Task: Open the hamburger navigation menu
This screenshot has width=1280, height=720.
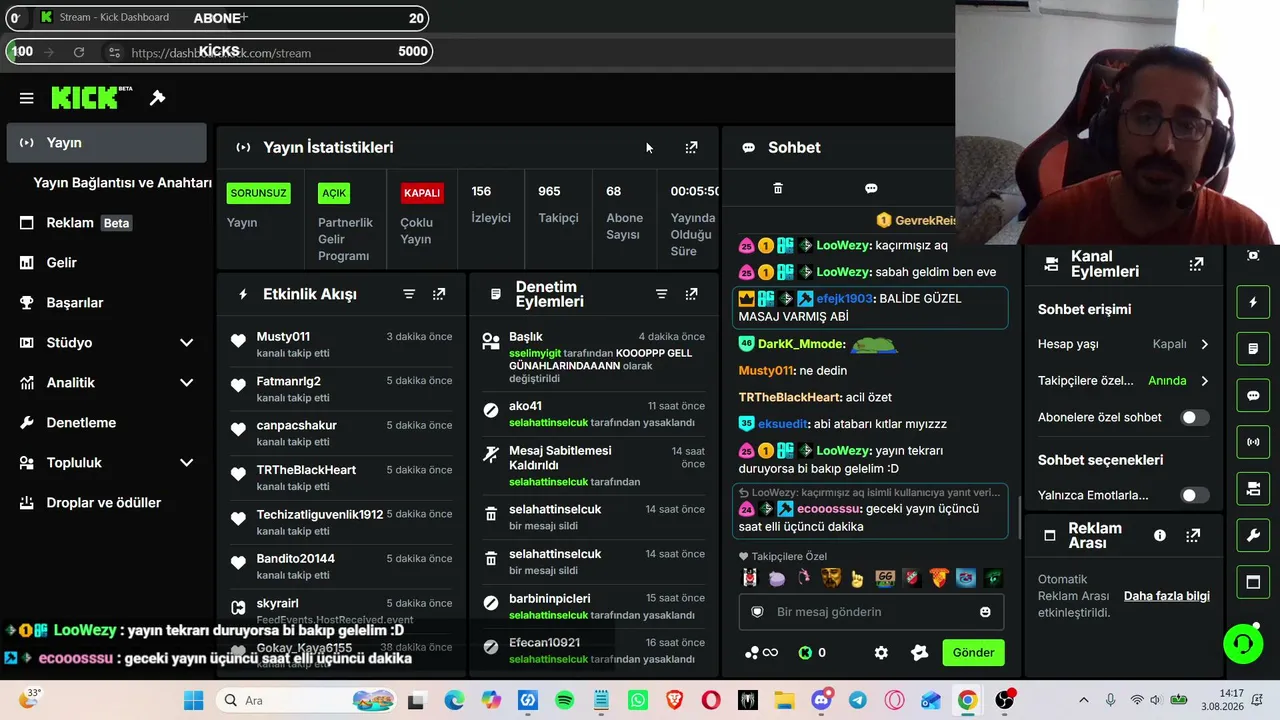Action: [x=27, y=98]
